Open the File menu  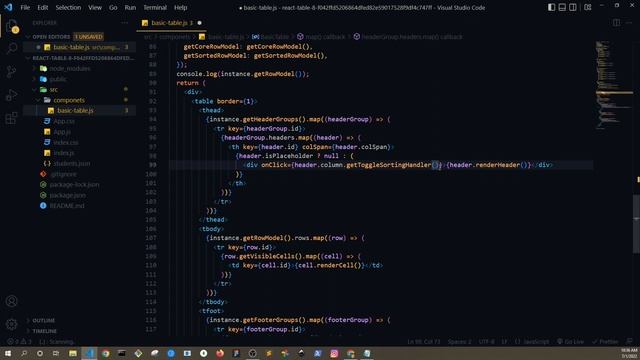coord(25,7)
